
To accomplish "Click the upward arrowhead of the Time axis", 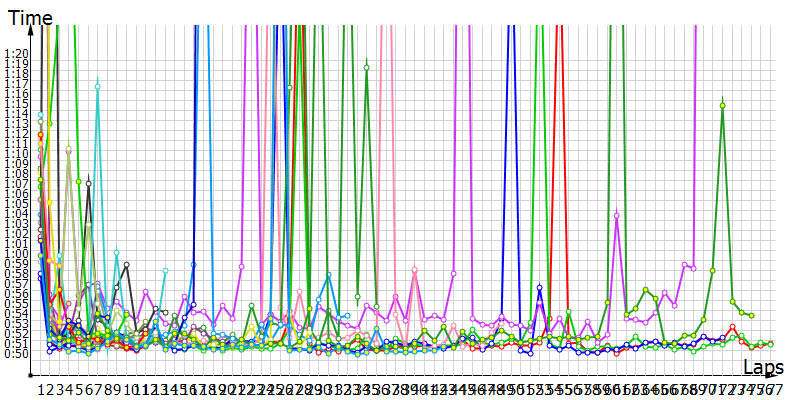I will pyautogui.click(x=32, y=30).
